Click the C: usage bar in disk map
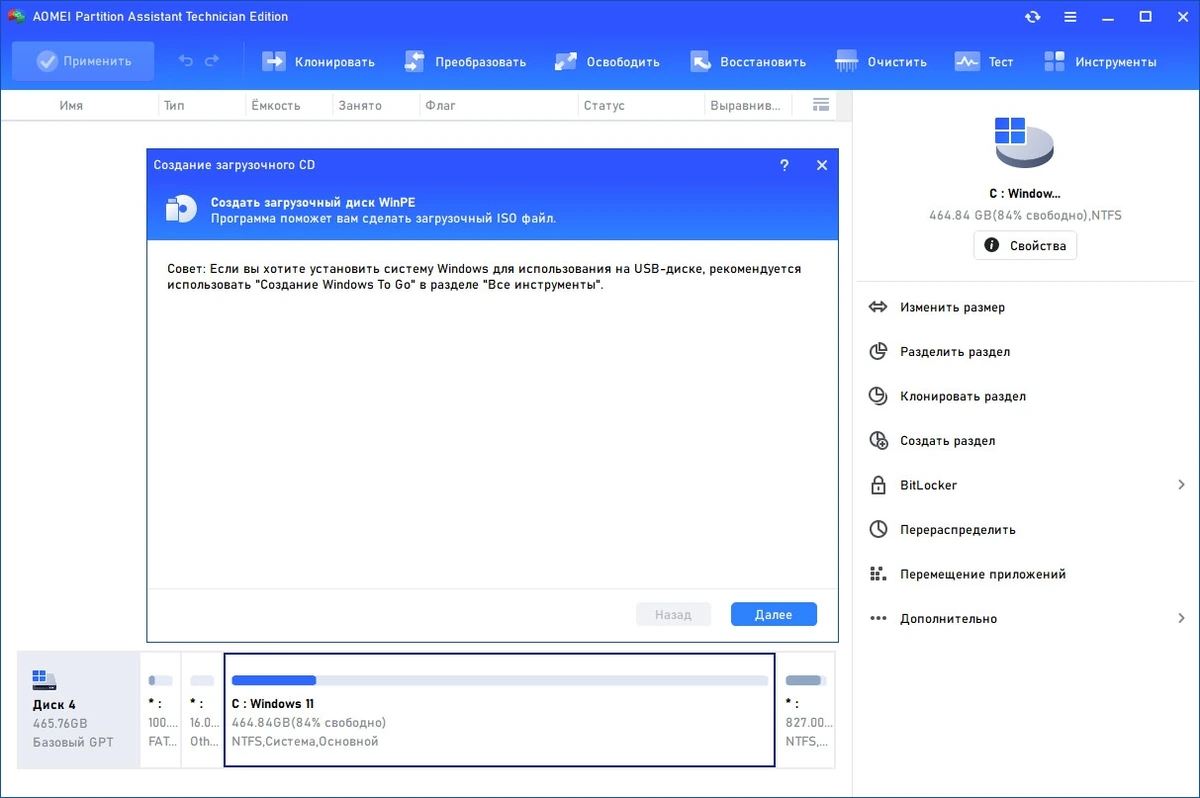1200x798 pixels. (x=499, y=680)
